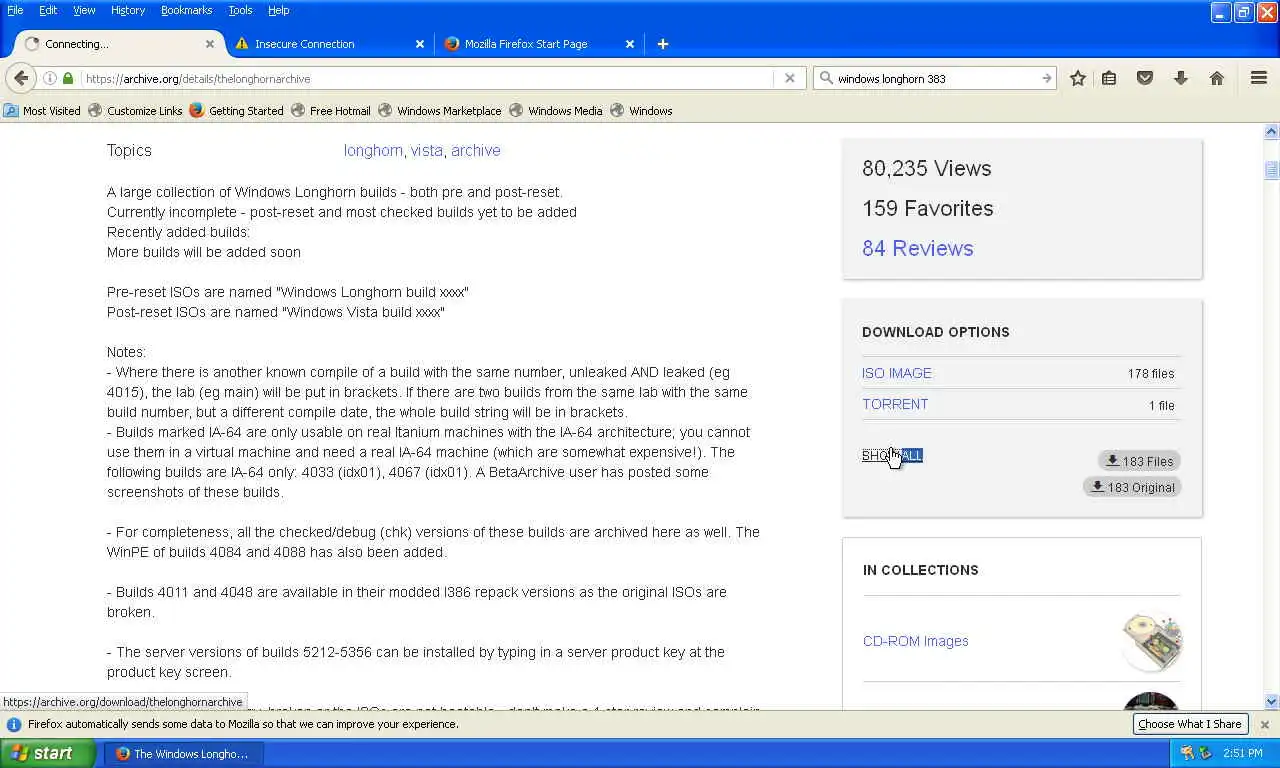This screenshot has height=768, width=1280.
Task: Go to the Firefox Home icon
Action: pos(1217,78)
